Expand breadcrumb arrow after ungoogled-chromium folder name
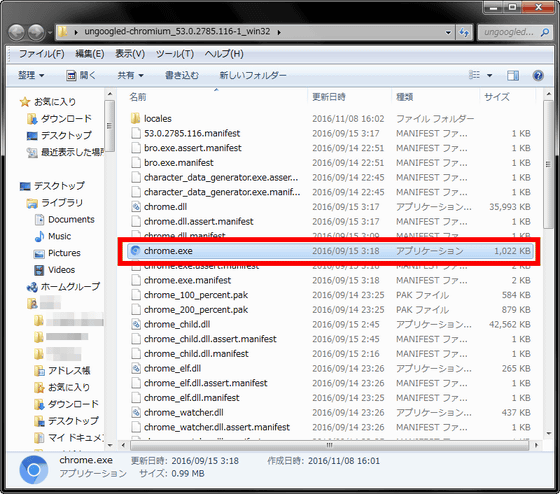 279,33
